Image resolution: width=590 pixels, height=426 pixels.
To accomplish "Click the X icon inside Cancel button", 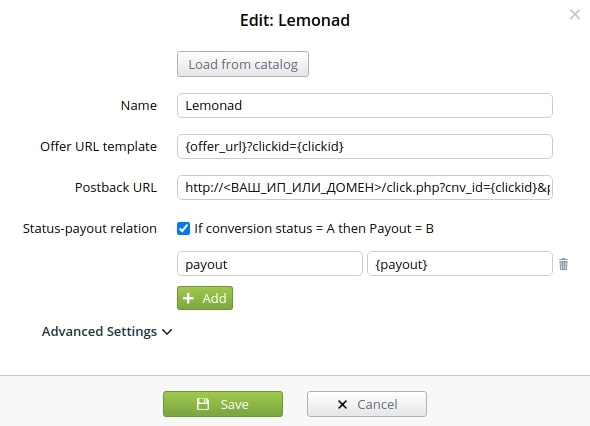I will point(342,405).
